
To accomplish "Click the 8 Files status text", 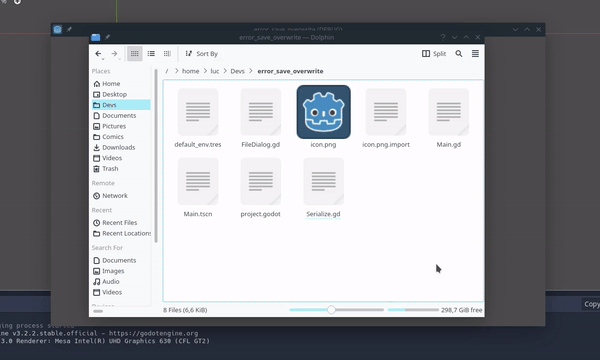I will click(185, 310).
